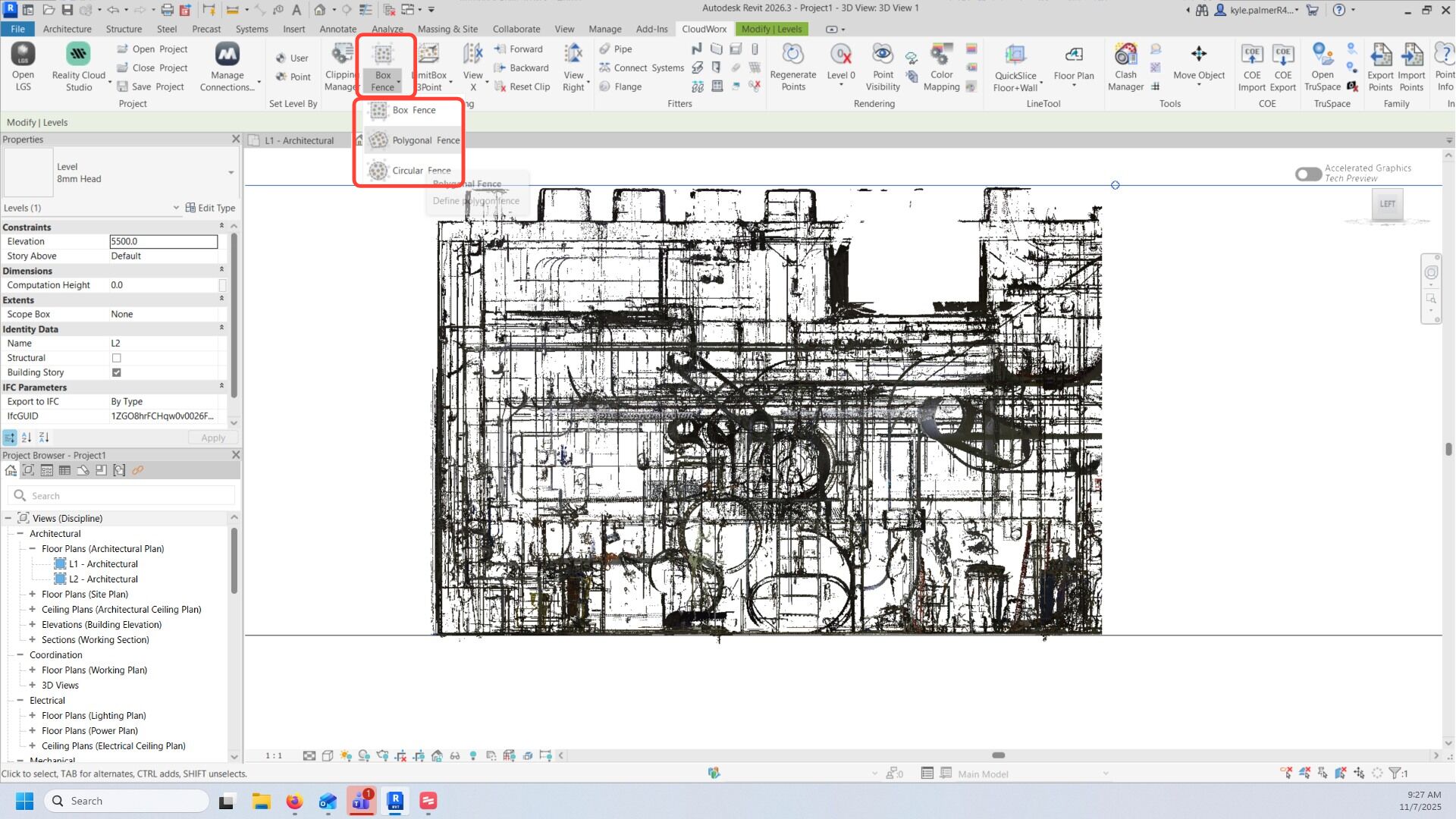Click the Elevation value field
Image resolution: width=1456 pixels, height=819 pixels.
[x=163, y=241]
